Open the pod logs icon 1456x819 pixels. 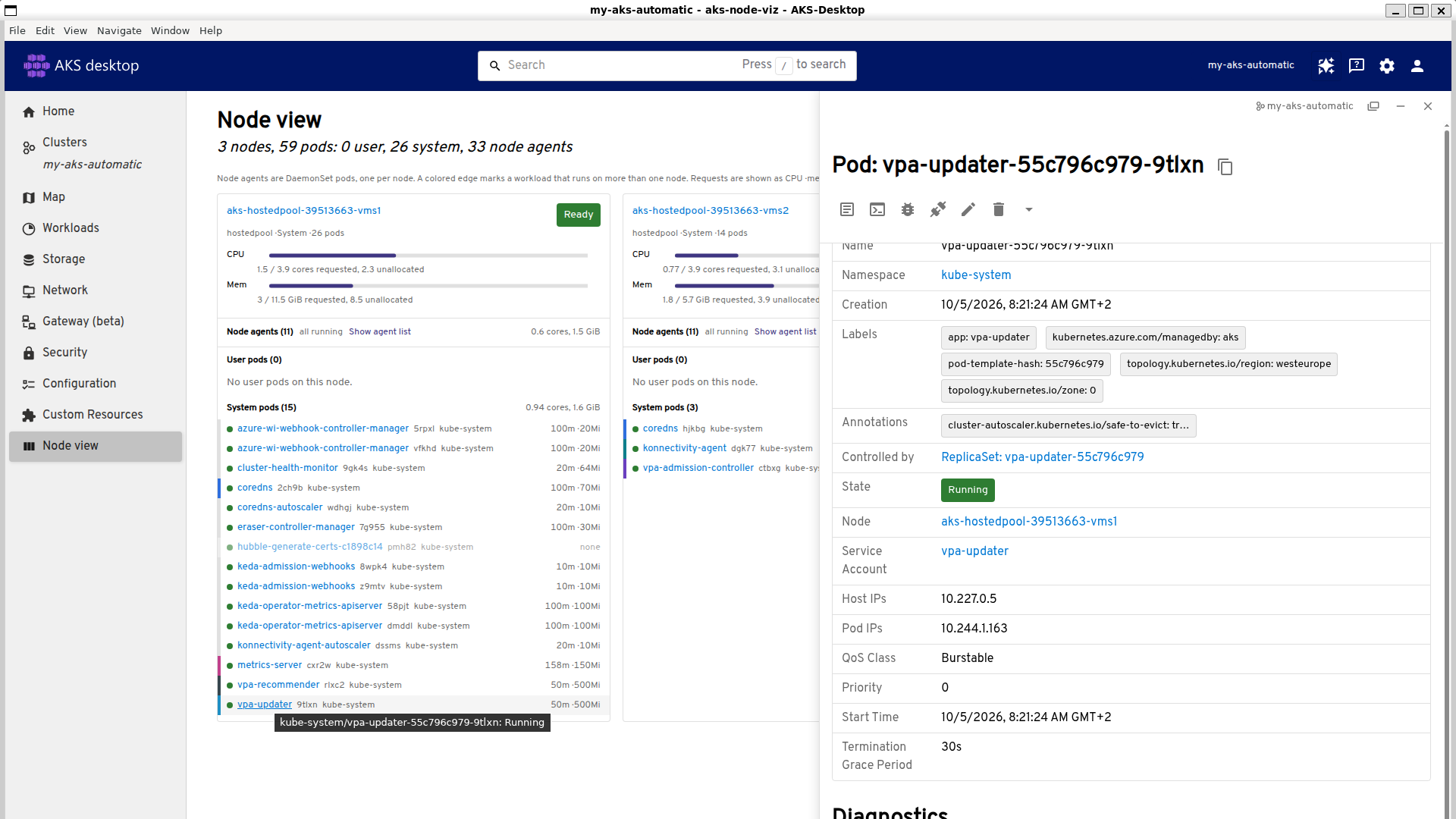tap(847, 209)
